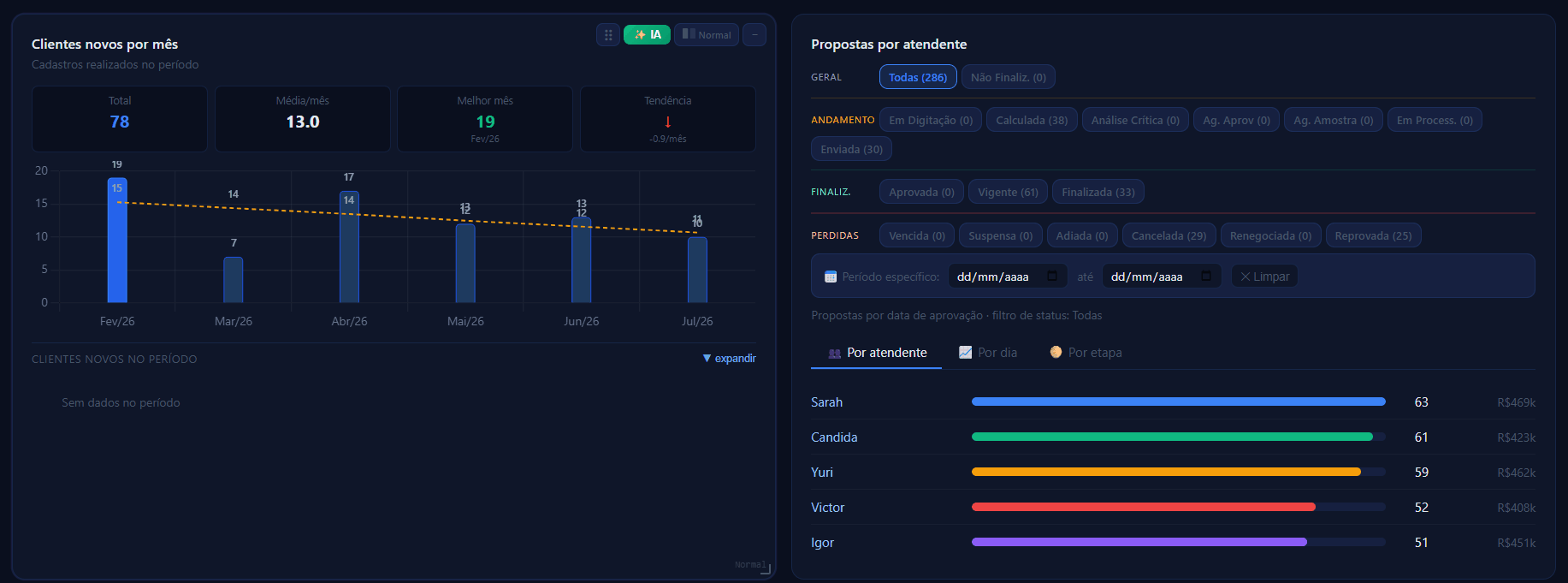Screen dimensions: 1568x583
Task: Click Igor's purple progress bar
Action: [x=1139, y=542]
